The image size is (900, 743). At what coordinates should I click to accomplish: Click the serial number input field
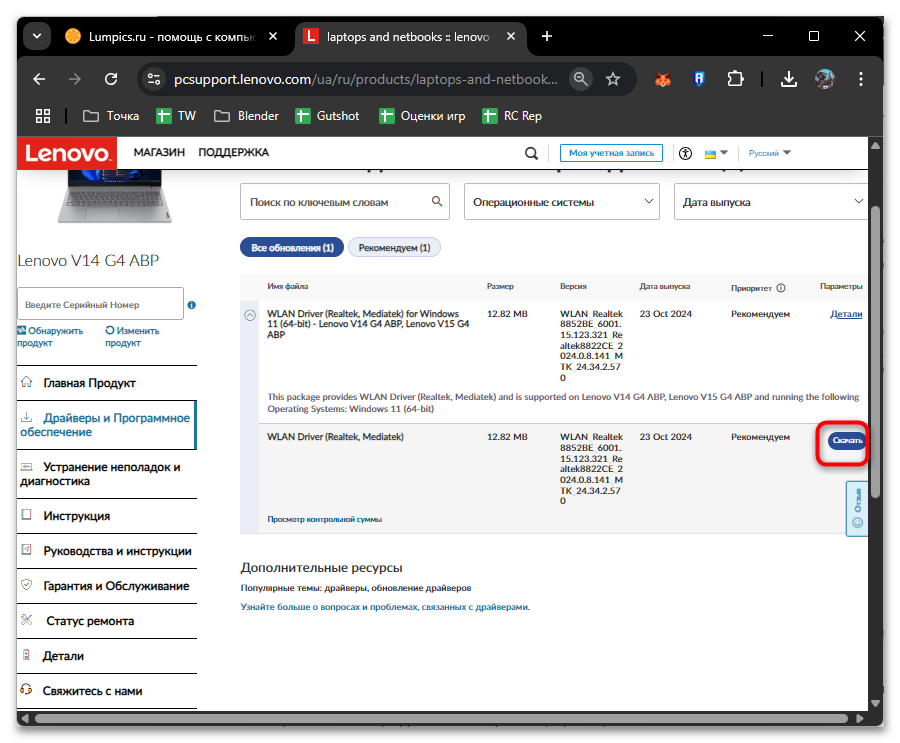pos(100,304)
